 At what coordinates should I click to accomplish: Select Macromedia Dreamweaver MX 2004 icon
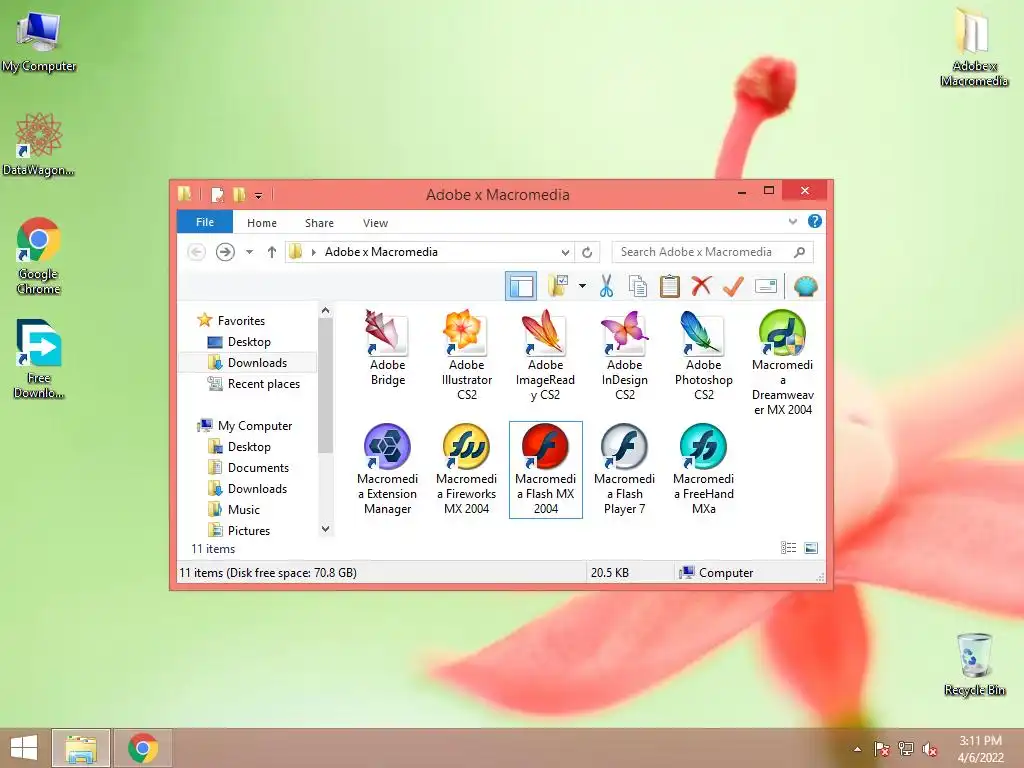(x=782, y=362)
